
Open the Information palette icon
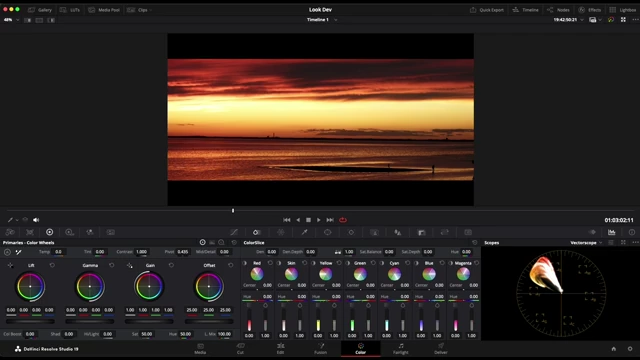[x=632, y=232]
